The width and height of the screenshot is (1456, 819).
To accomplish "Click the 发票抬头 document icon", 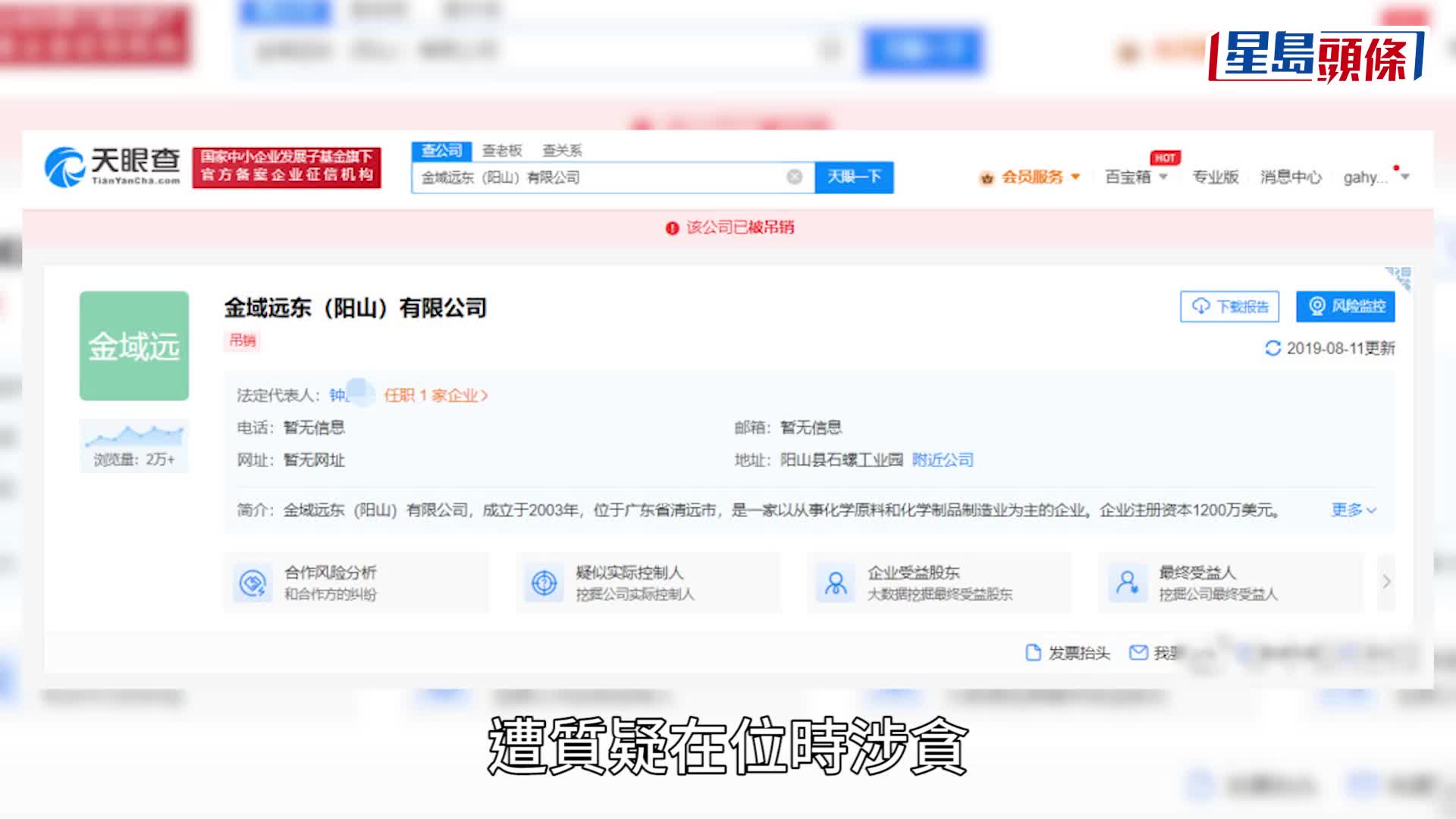I will click(x=1031, y=652).
